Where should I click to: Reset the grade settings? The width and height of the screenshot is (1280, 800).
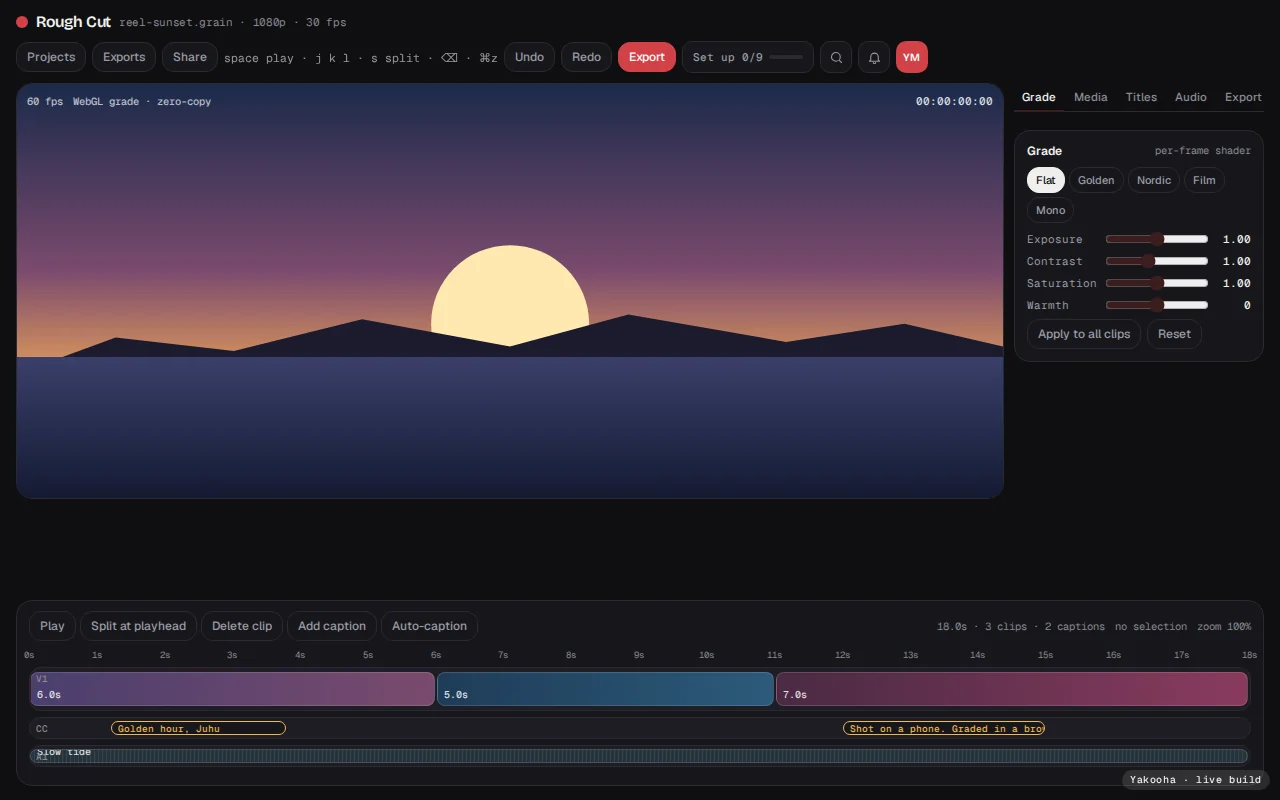(x=1174, y=334)
